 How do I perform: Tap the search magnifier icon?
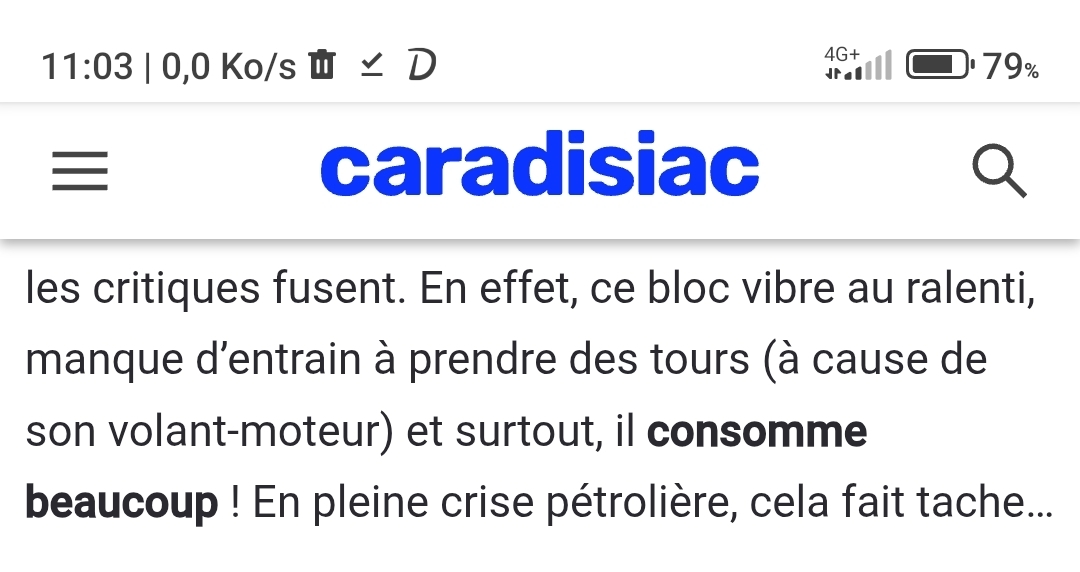(x=999, y=172)
